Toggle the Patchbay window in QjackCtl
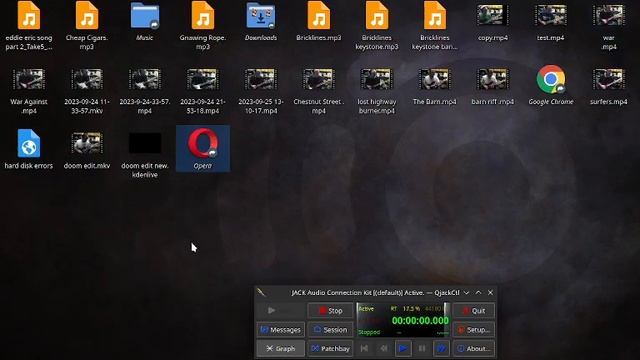This screenshot has height=360, width=640. [x=330, y=349]
